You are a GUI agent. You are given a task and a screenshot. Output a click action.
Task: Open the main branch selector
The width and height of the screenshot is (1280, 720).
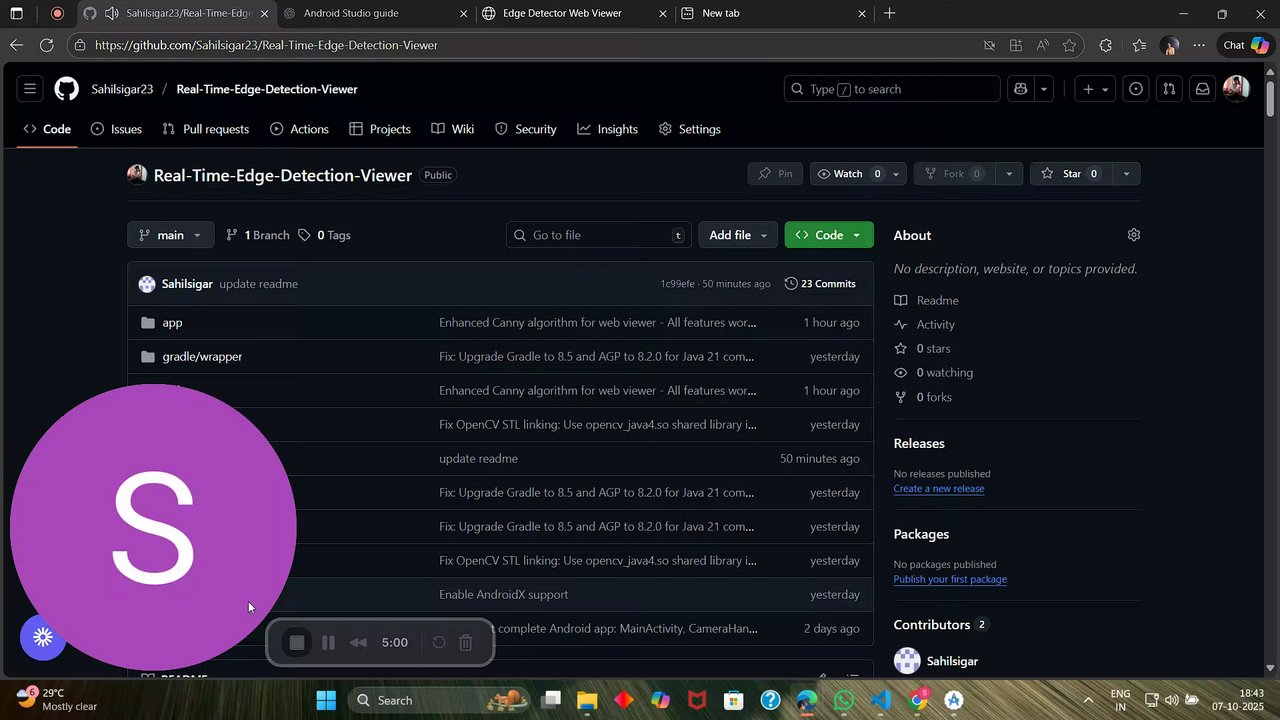click(170, 235)
